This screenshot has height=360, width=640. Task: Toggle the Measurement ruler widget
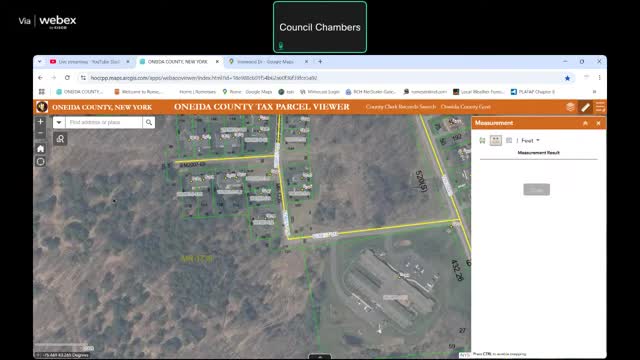[x=585, y=107]
